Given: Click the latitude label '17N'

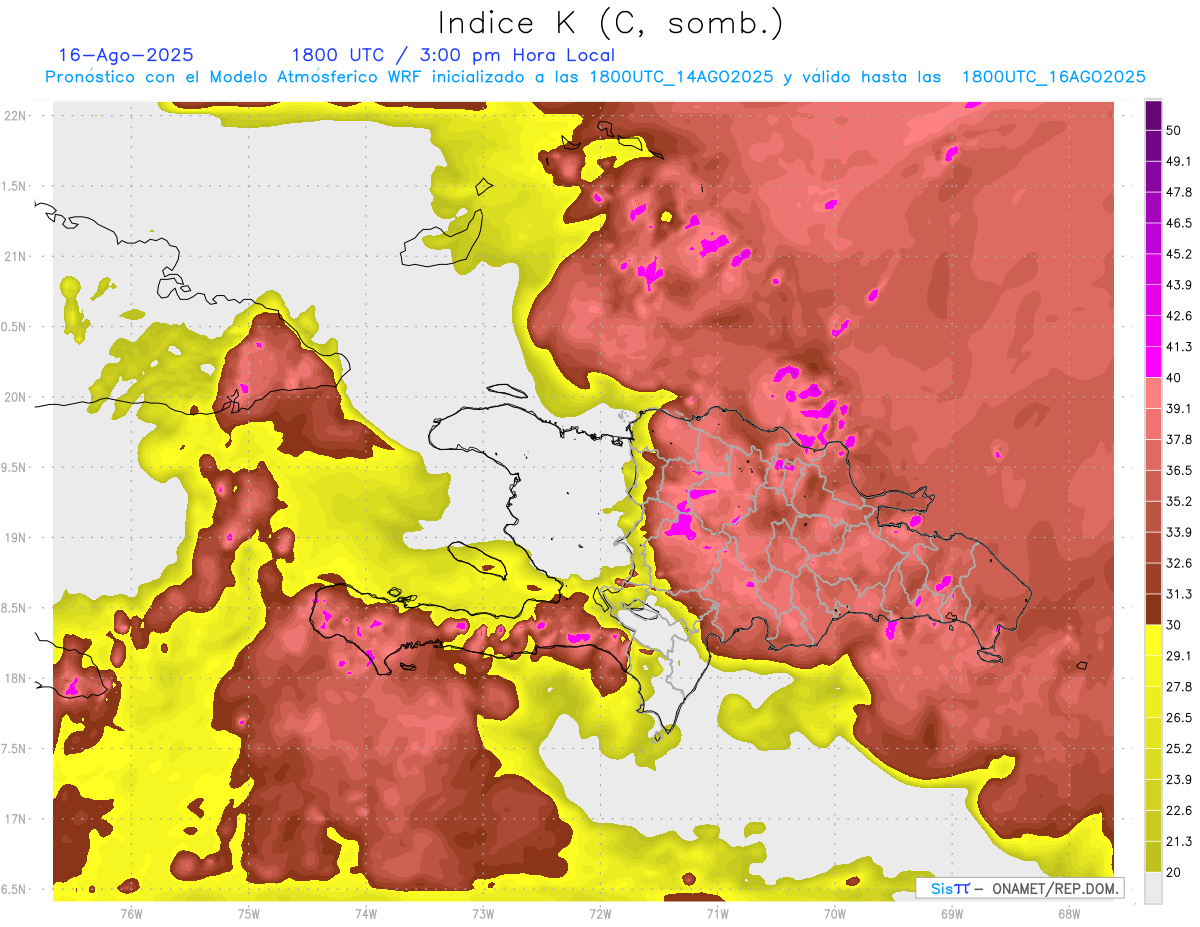Looking at the screenshot, I should click(x=16, y=820).
